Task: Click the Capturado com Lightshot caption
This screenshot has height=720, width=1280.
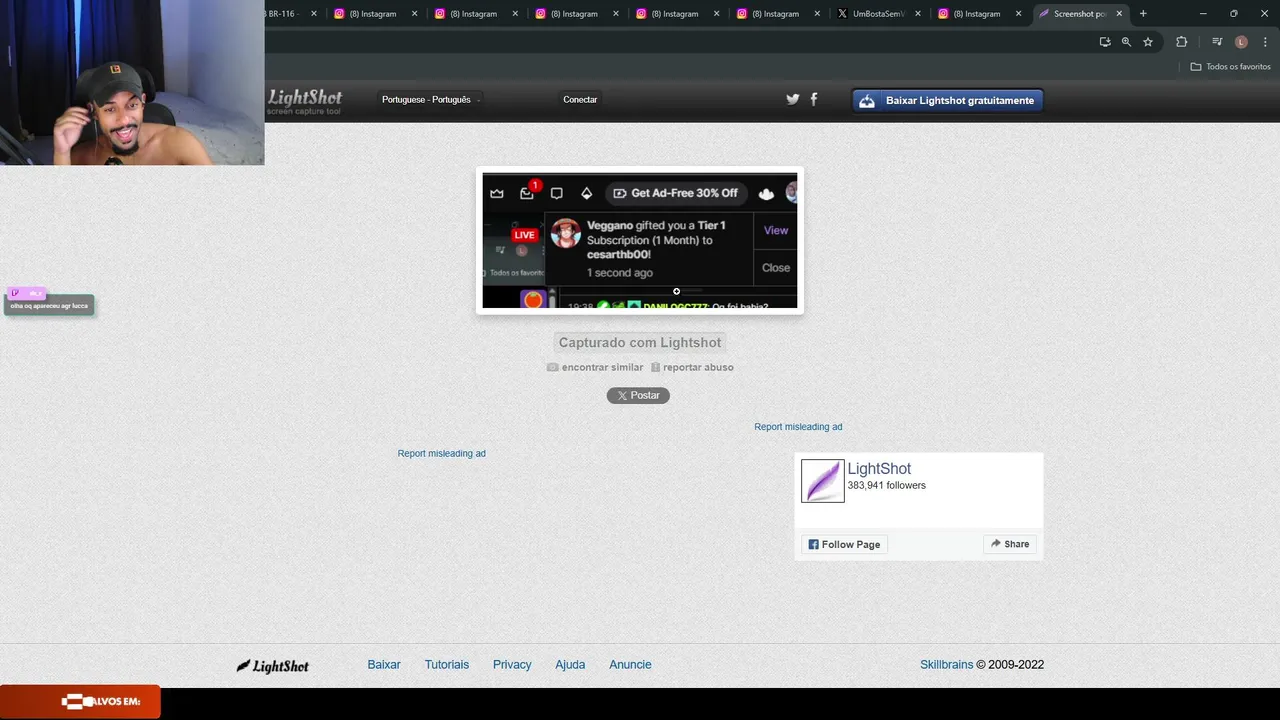Action: (x=640, y=342)
